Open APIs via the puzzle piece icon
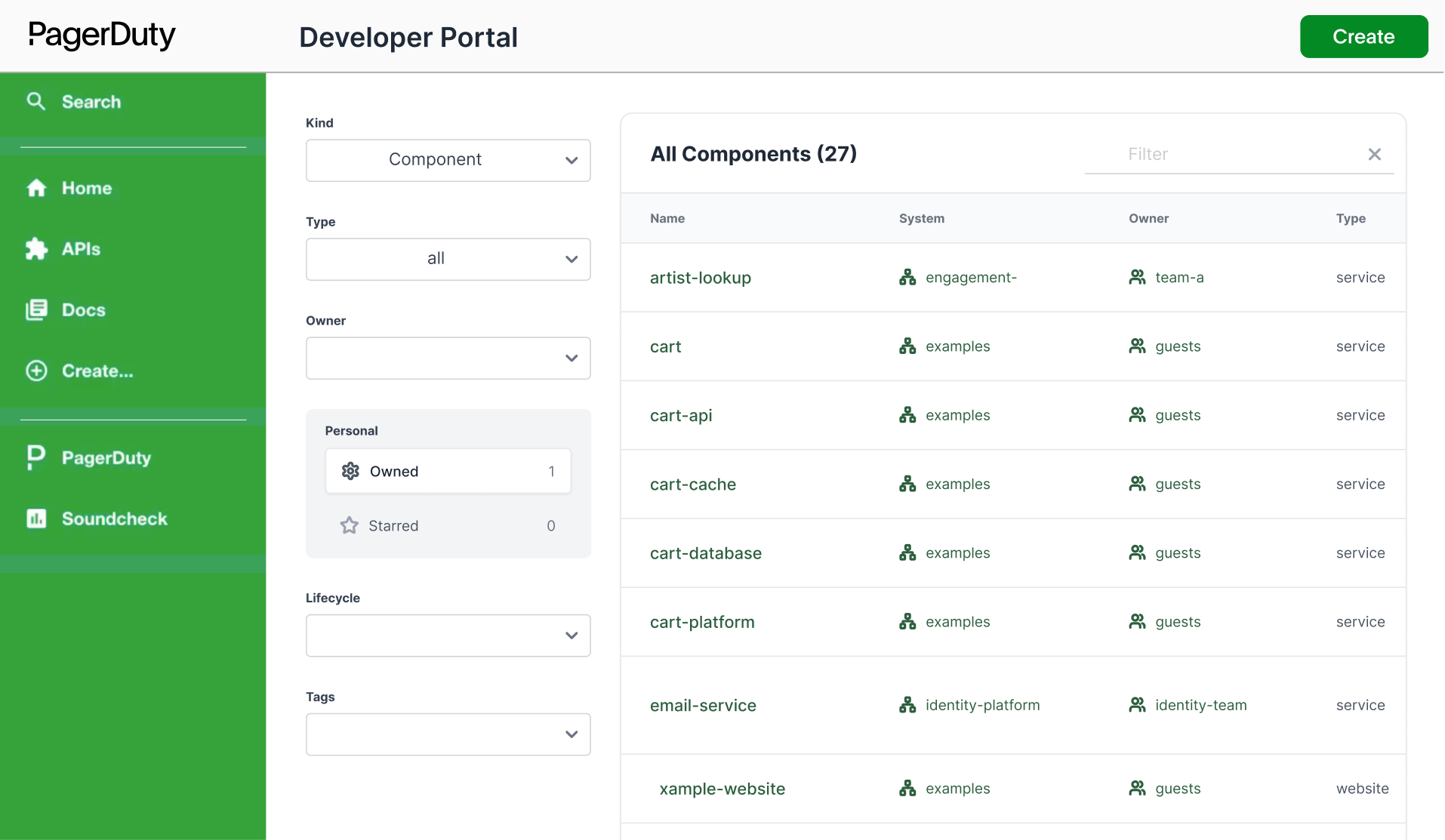Viewport: 1445px width, 840px height. pyautogui.click(x=36, y=249)
